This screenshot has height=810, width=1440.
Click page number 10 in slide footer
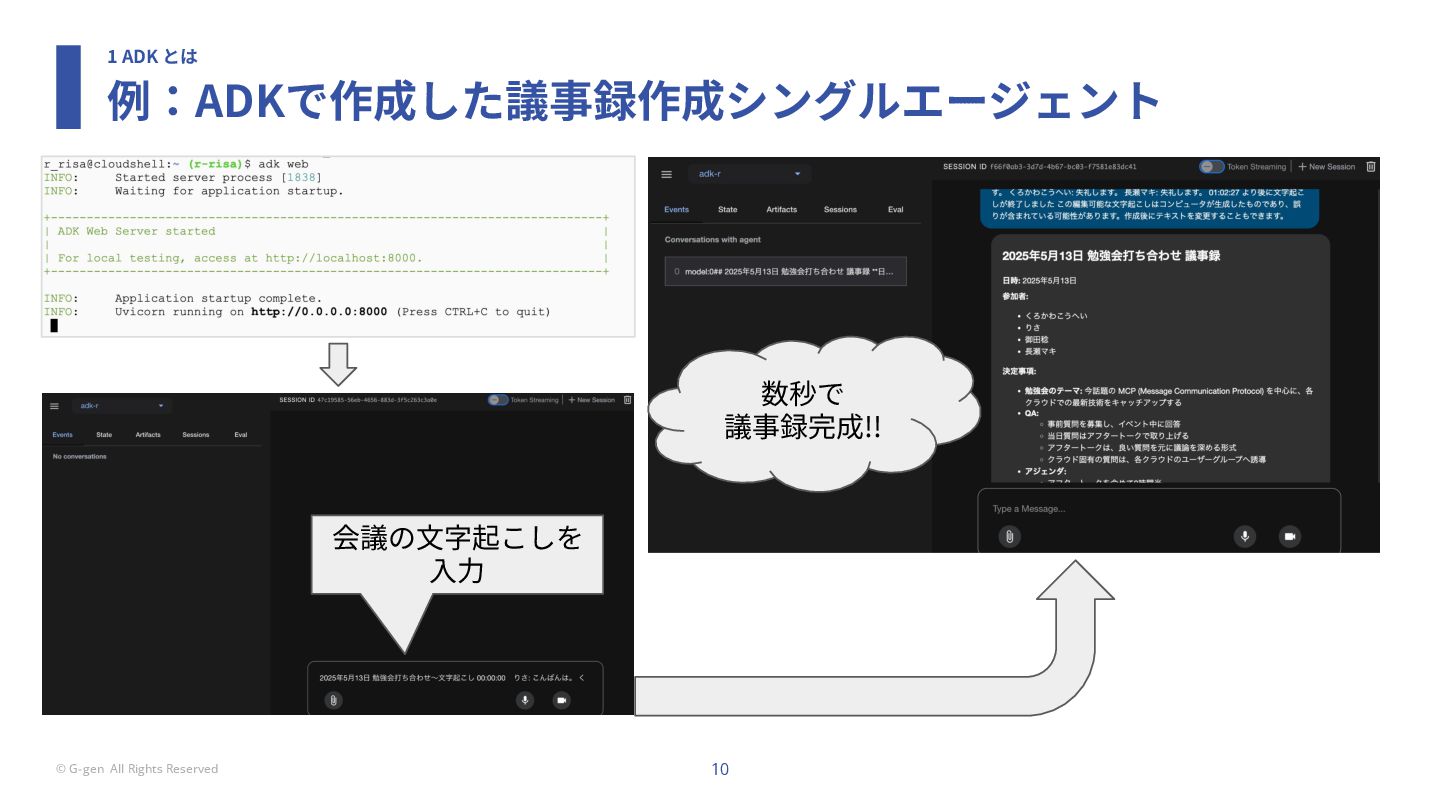[720, 769]
